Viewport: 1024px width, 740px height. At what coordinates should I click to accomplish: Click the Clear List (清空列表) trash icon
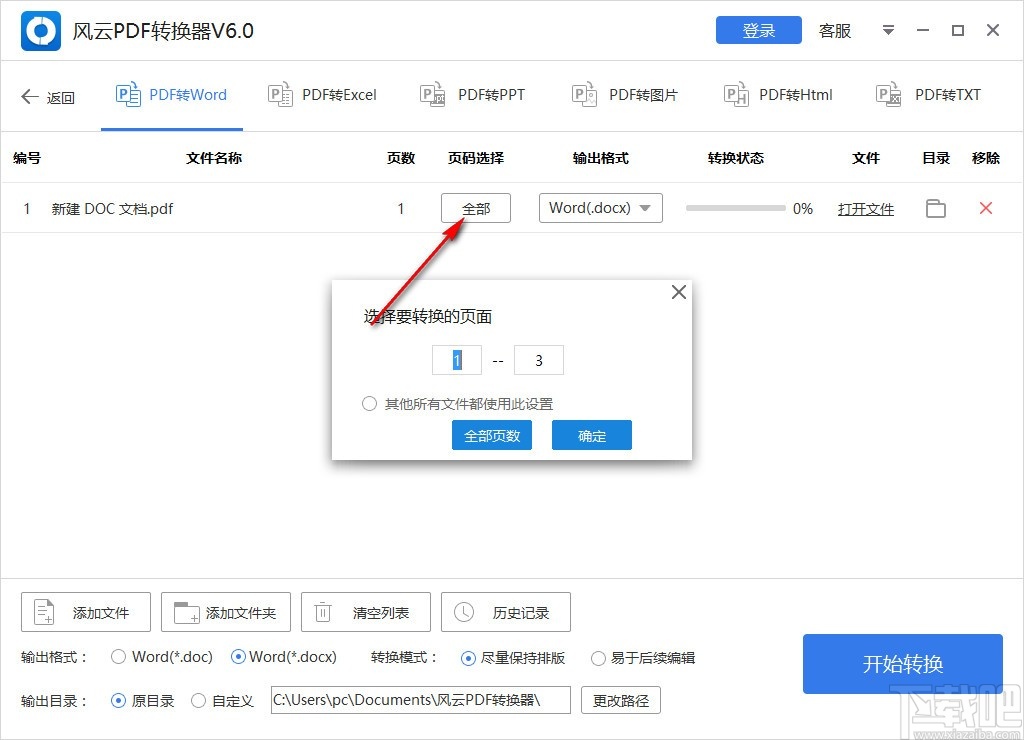point(322,611)
